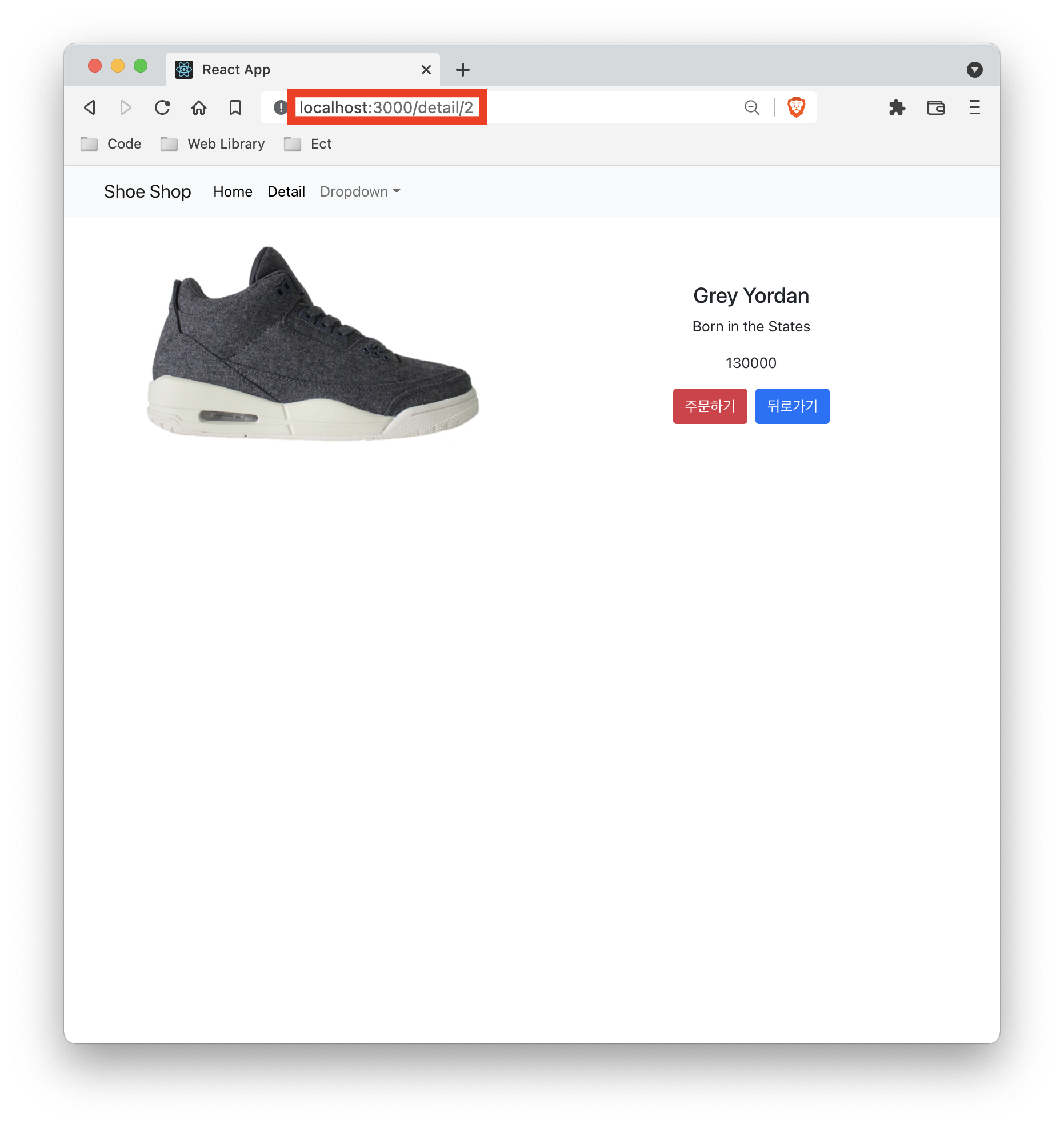Click the price 130000 text

pyautogui.click(x=751, y=363)
